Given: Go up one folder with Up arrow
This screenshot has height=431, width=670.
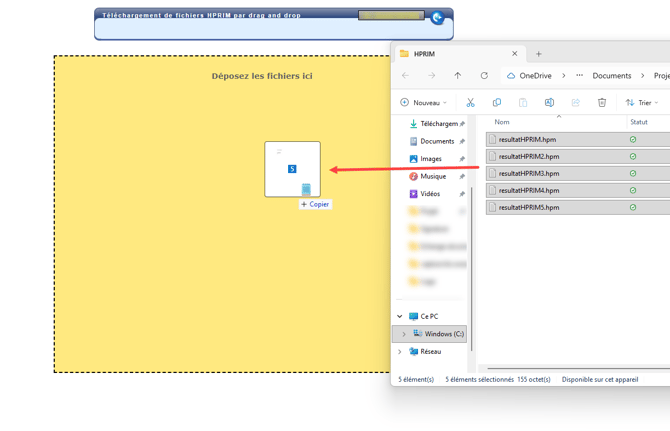Looking at the screenshot, I should click(458, 76).
